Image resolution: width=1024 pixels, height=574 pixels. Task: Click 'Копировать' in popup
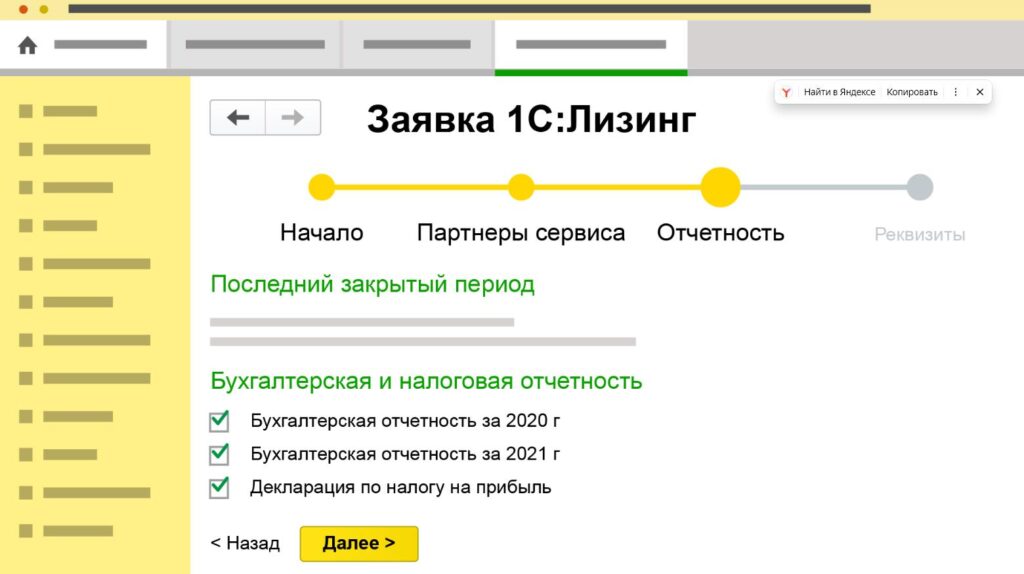point(912,92)
